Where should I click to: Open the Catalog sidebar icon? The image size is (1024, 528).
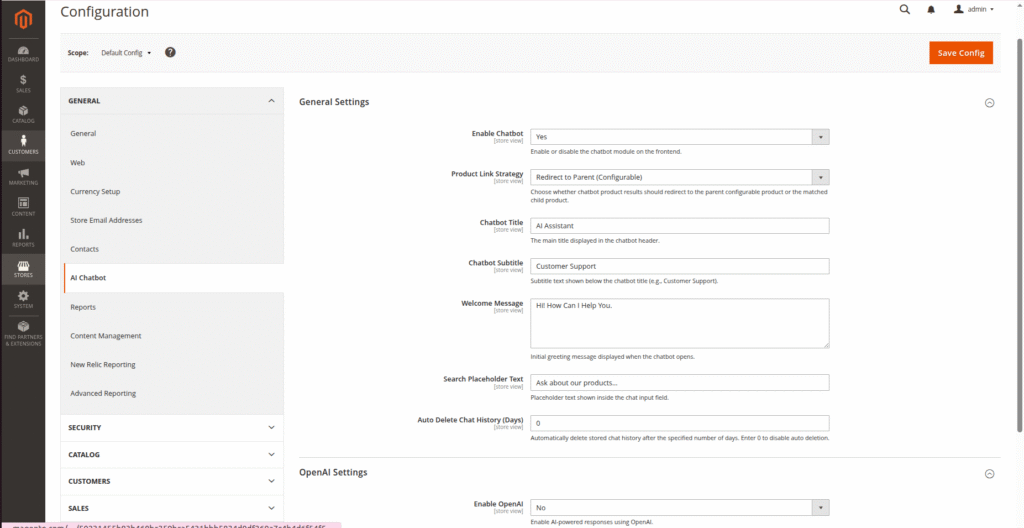coord(22,114)
